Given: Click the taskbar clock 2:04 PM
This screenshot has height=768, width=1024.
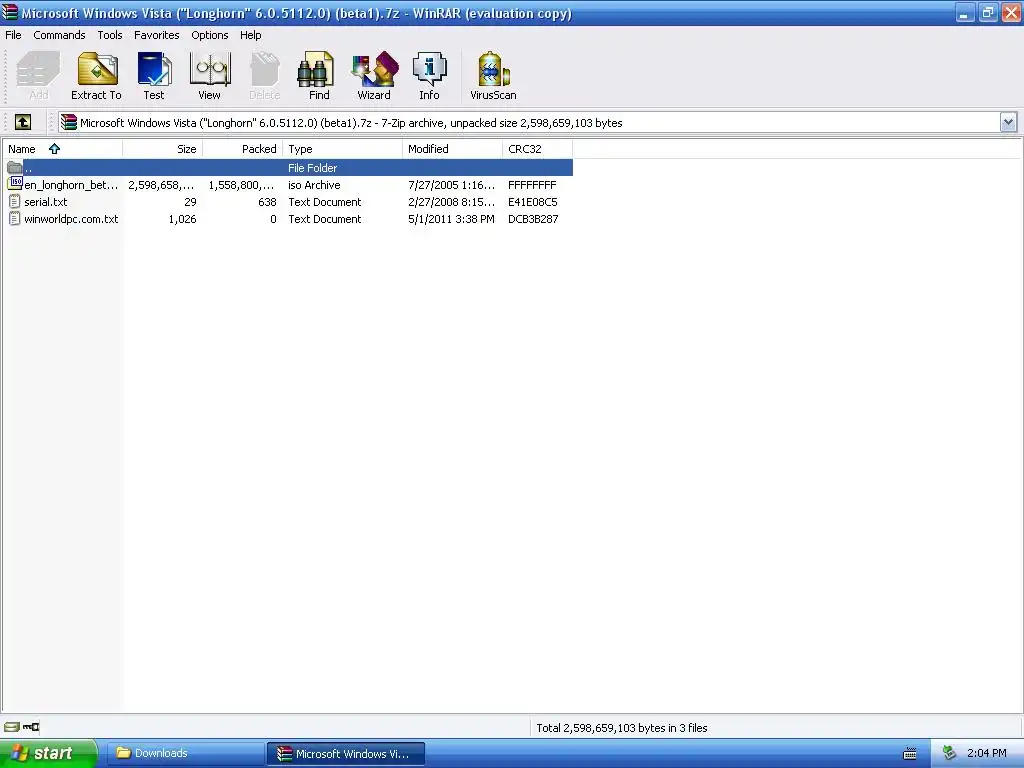Looking at the screenshot, I should [x=986, y=753].
